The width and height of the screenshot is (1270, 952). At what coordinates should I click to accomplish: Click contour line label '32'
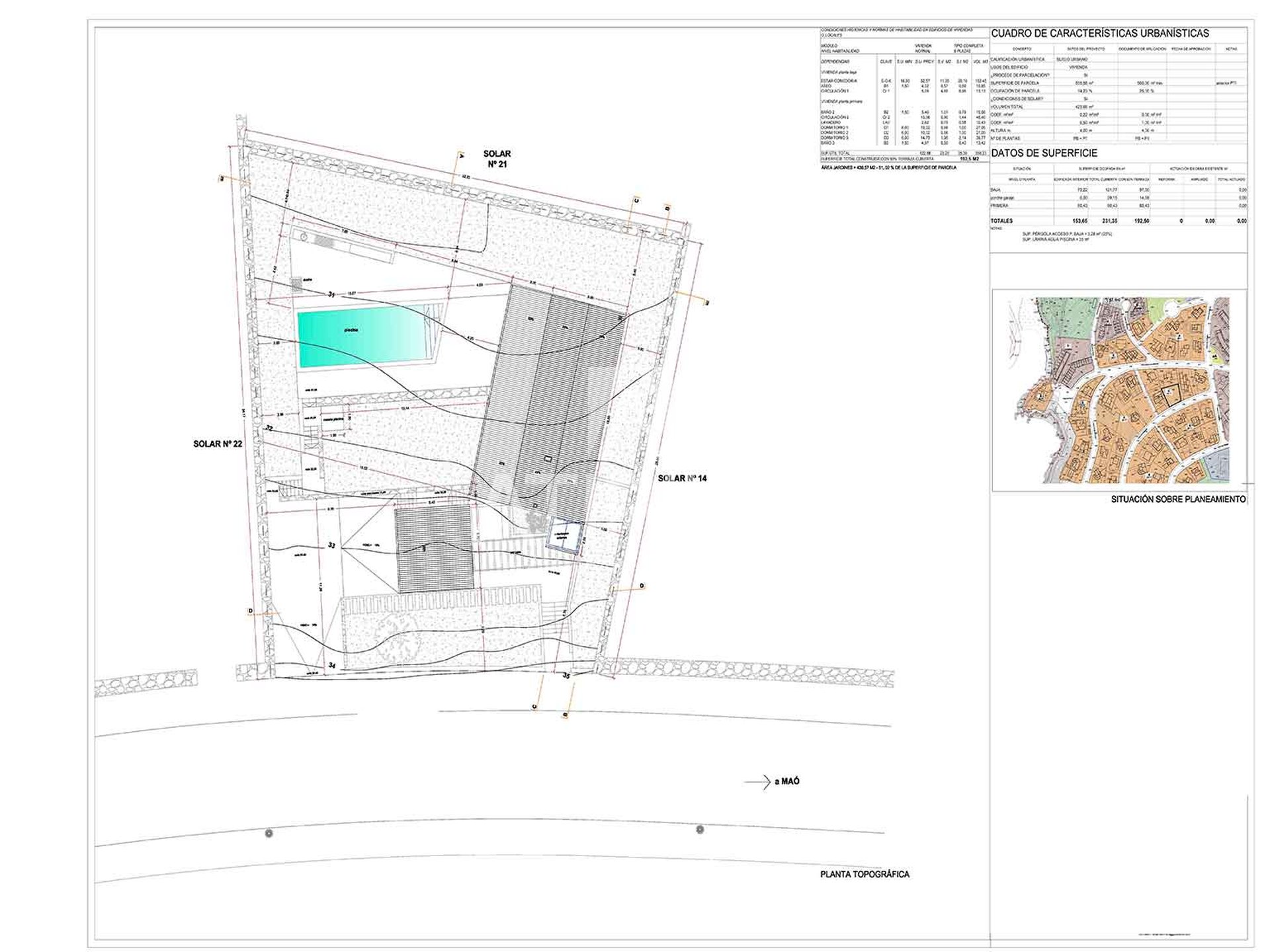pyautogui.click(x=269, y=428)
